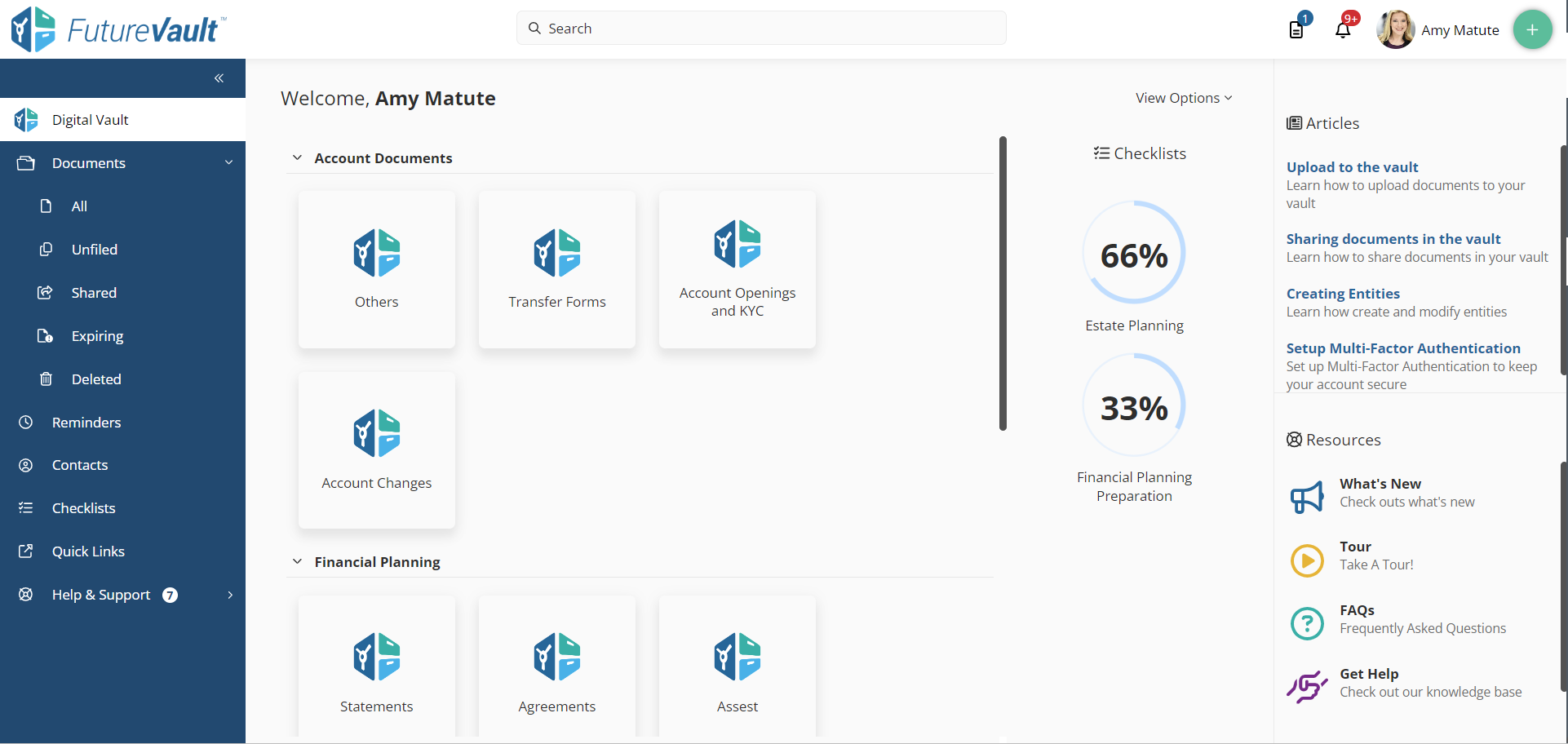Open Account Openings and KYC folder
1568x744 pixels.
tap(737, 269)
